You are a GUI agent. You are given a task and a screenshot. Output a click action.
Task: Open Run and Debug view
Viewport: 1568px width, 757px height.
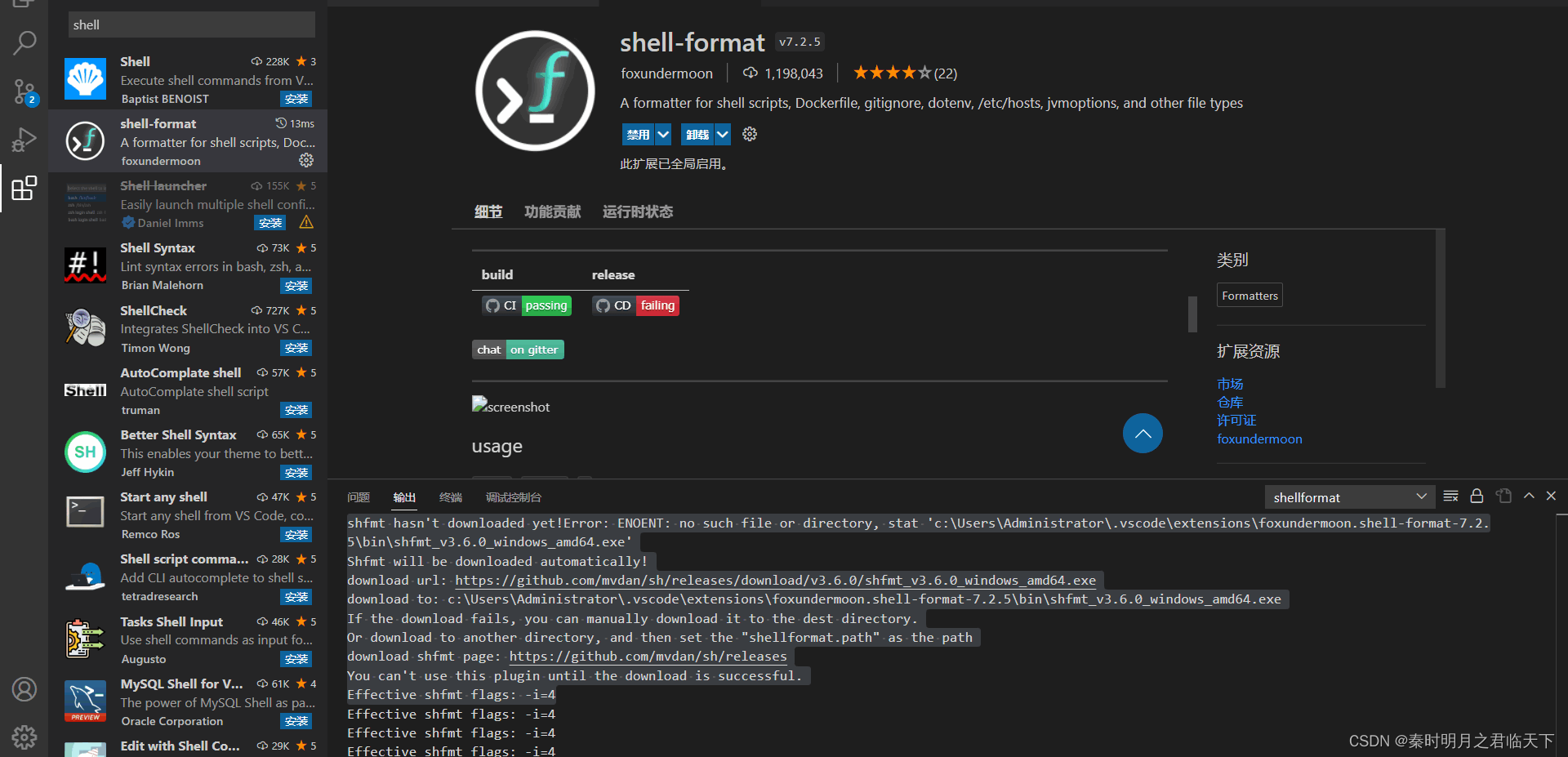click(24, 140)
